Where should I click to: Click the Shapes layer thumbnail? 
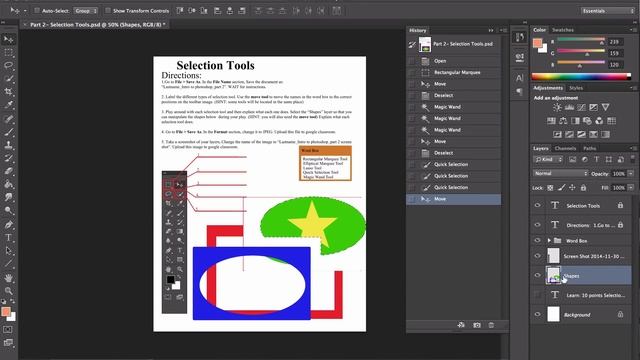pyautogui.click(x=553, y=276)
